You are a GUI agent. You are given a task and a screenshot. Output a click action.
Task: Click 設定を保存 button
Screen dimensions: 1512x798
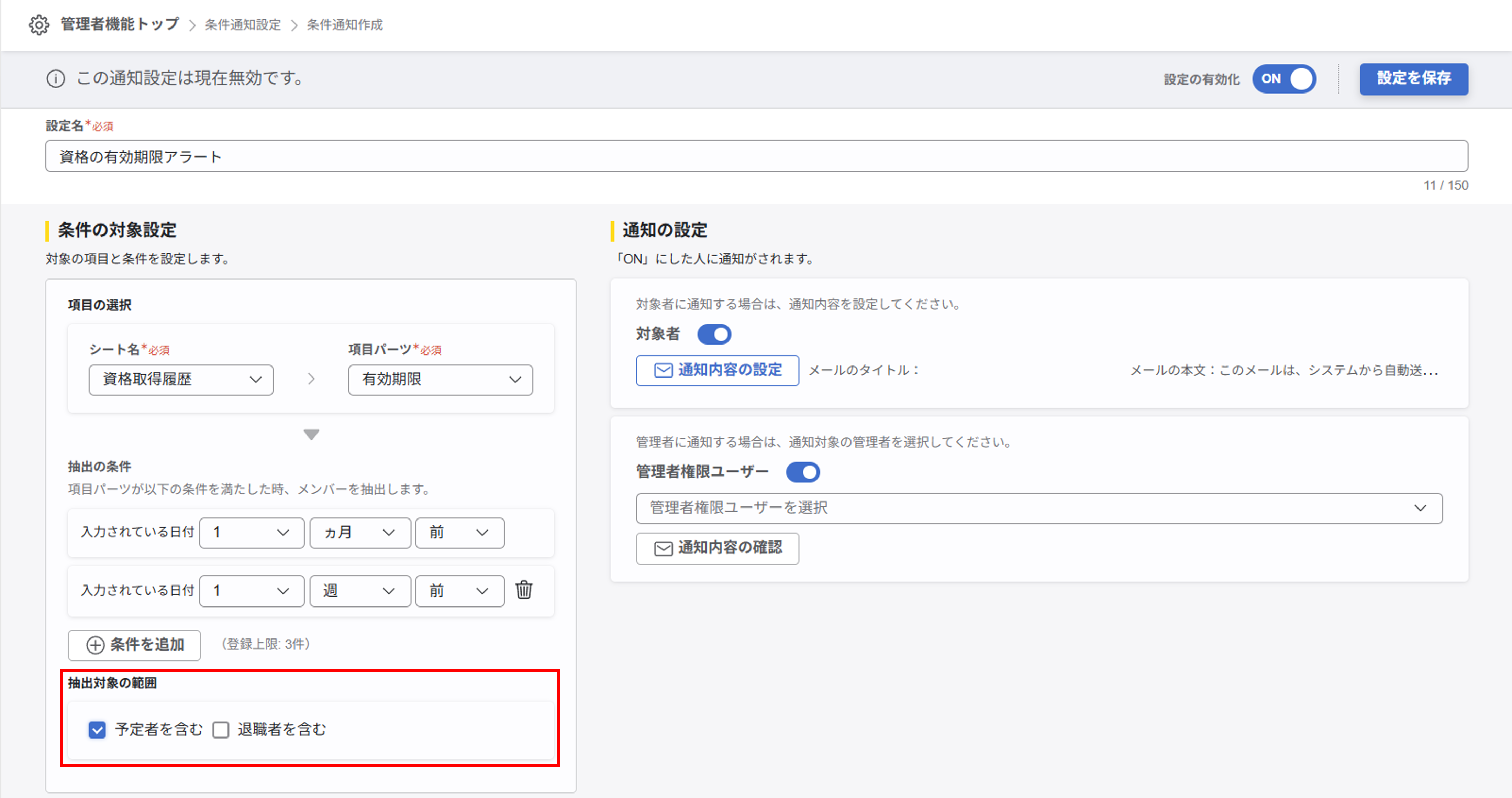pos(1413,79)
